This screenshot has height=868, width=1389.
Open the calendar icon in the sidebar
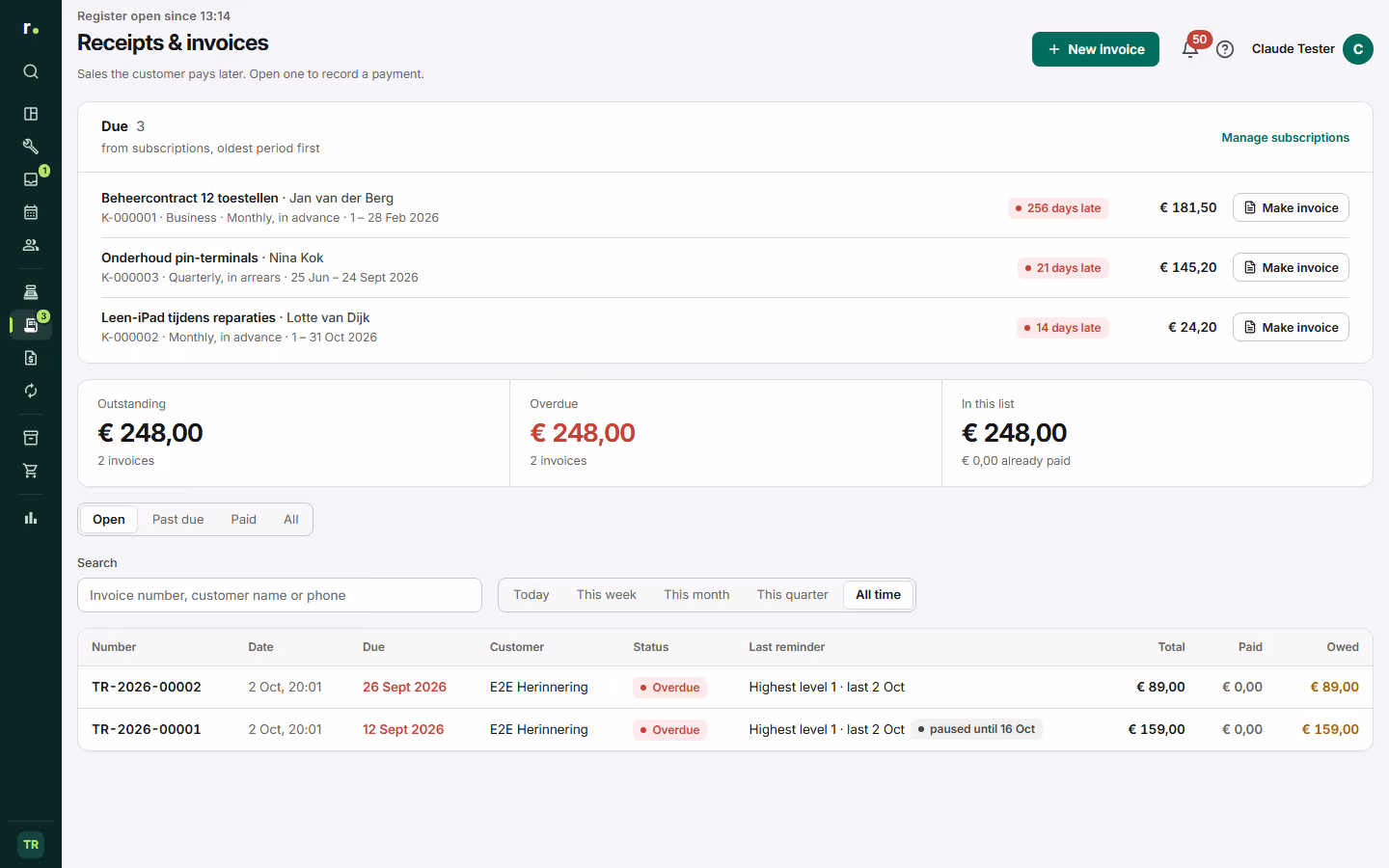[x=31, y=212]
